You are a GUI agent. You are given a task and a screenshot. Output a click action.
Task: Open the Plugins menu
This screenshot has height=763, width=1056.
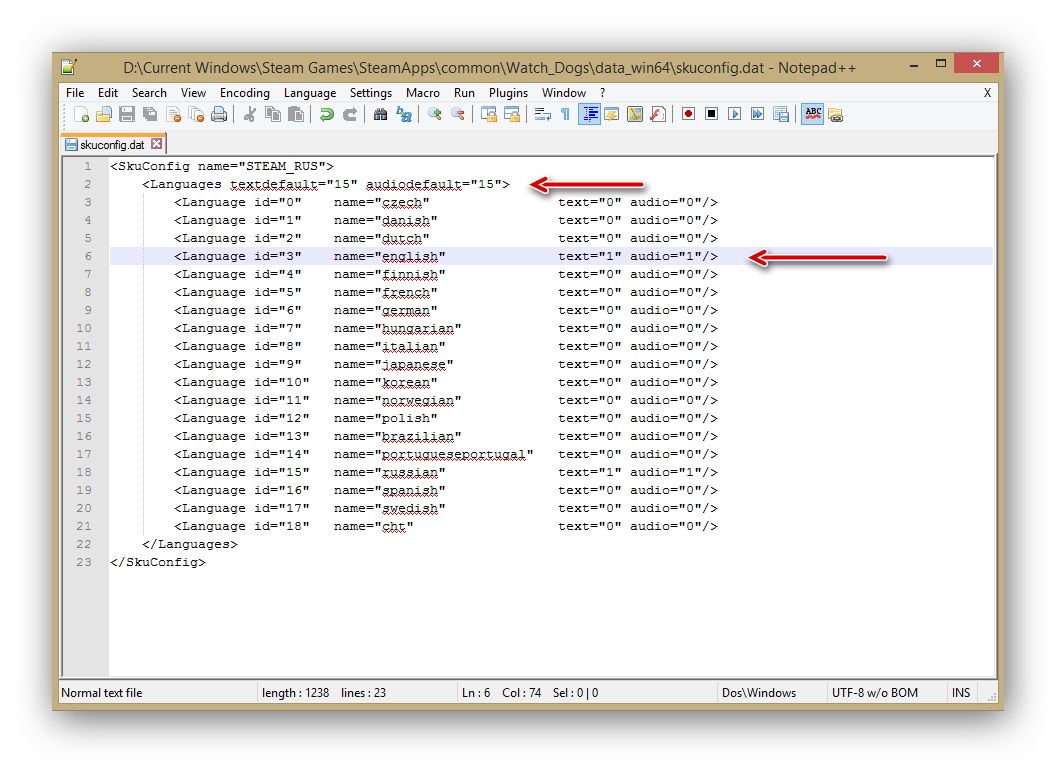click(x=508, y=93)
